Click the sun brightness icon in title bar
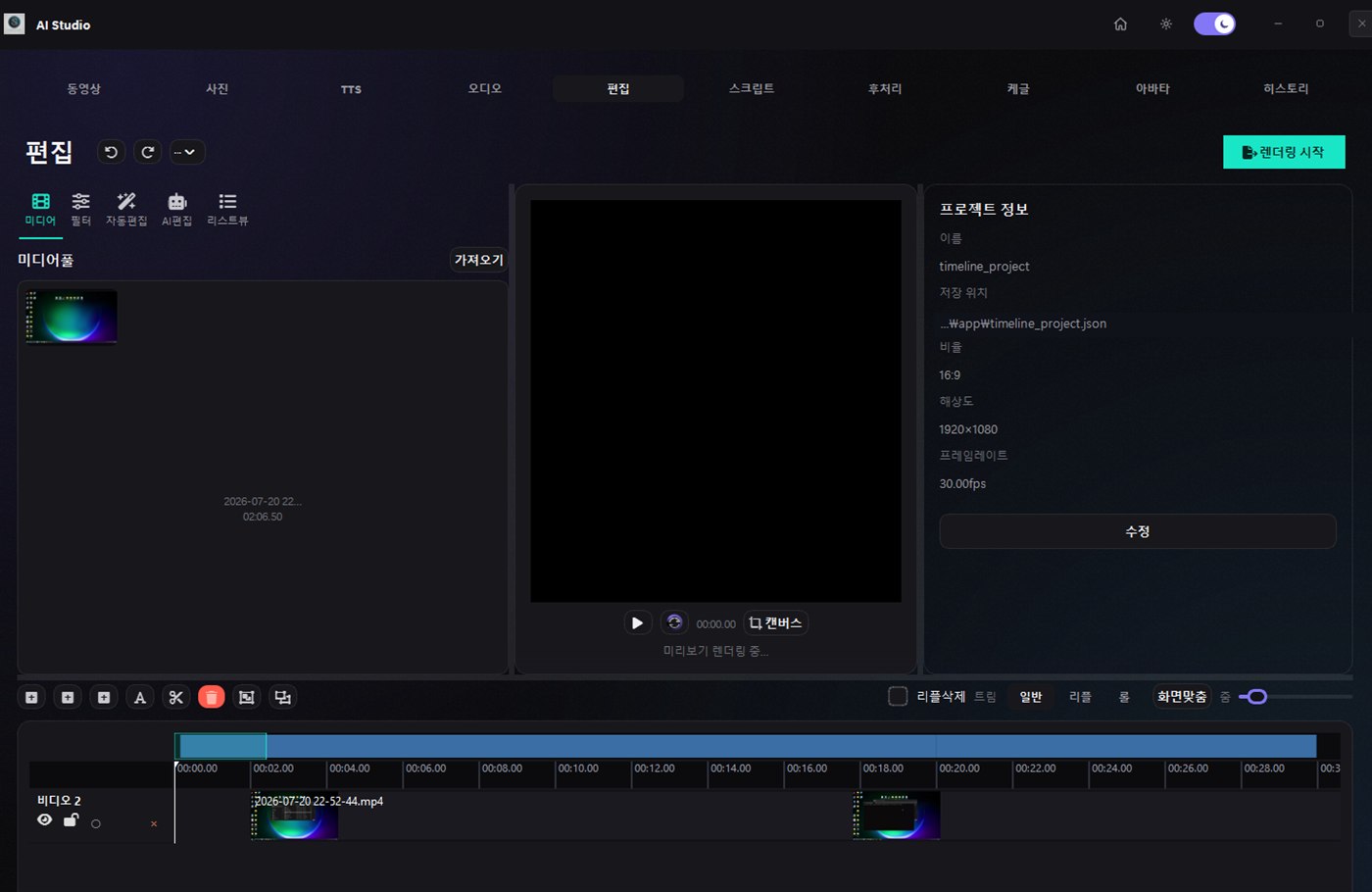Image resolution: width=1372 pixels, height=892 pixels. [x=1166, y=25]
